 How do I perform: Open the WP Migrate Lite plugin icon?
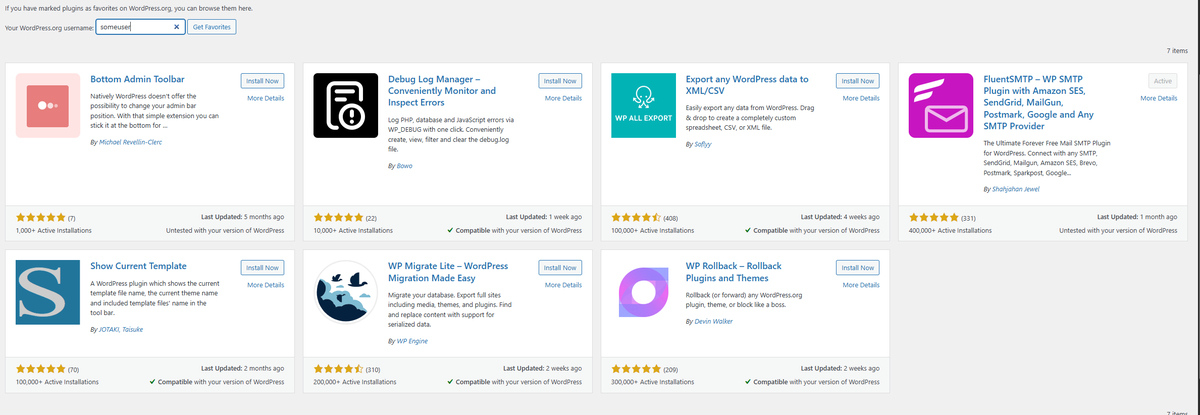coord(345,290)
